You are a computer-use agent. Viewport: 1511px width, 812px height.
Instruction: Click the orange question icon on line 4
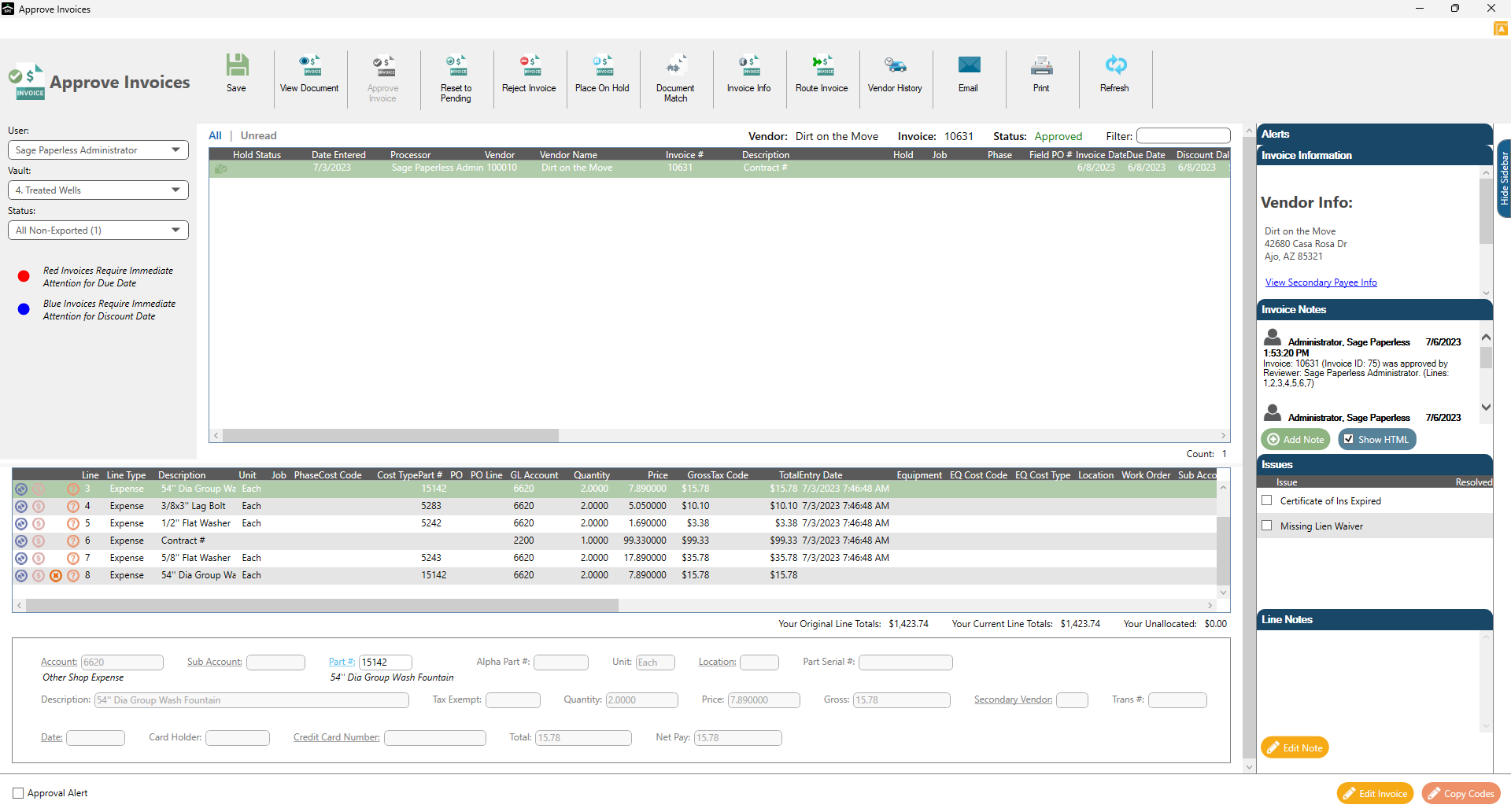(x=73, y=506)
